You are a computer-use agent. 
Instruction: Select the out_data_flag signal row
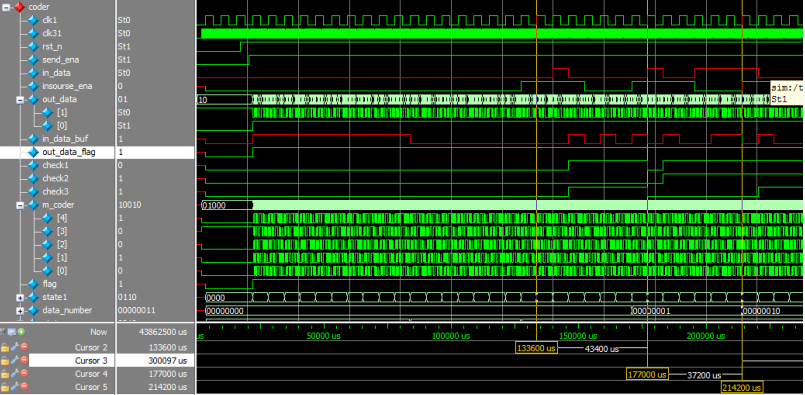pyautogui.click(x=97, y=152)
